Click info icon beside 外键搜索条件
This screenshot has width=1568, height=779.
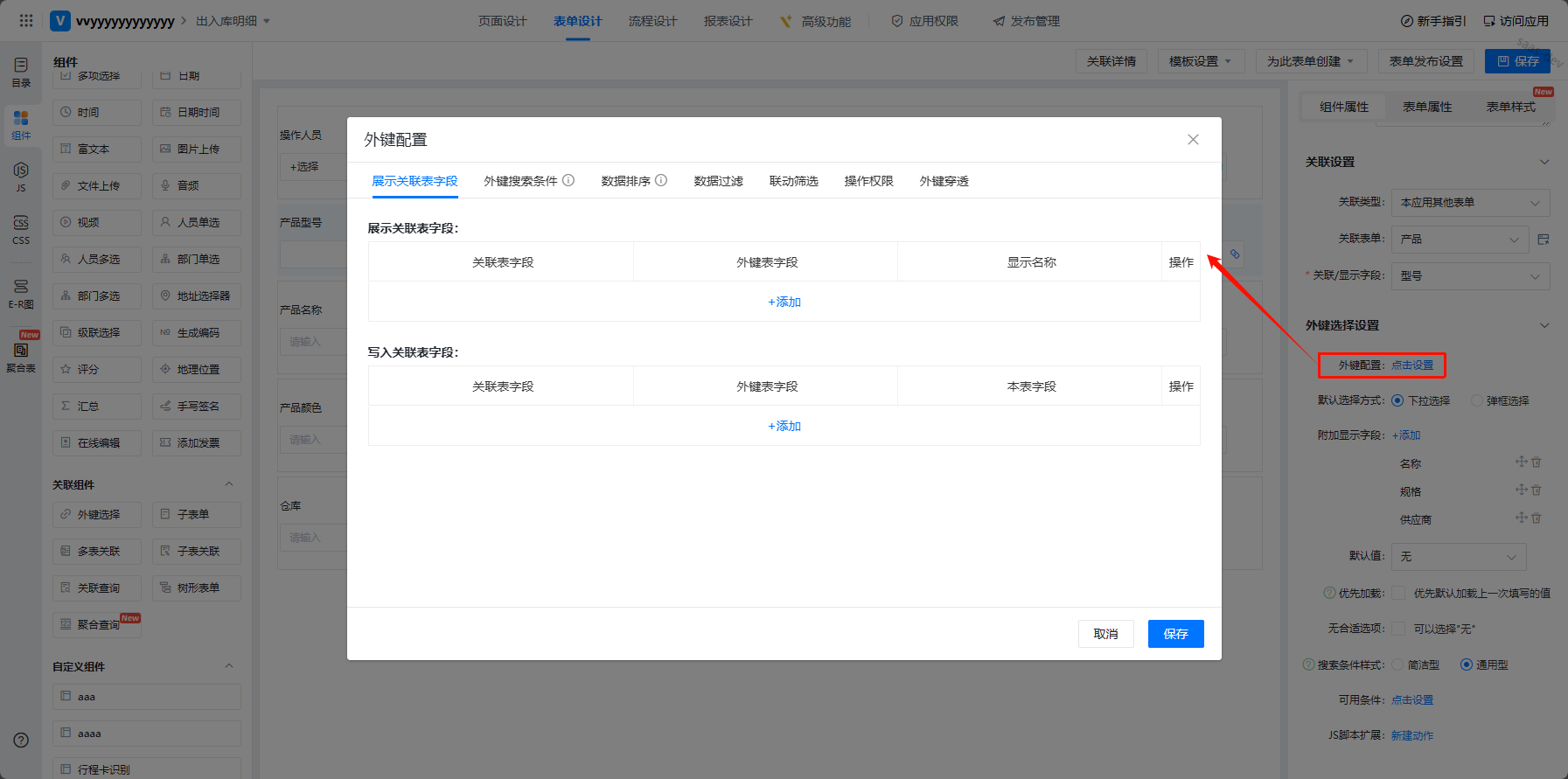pyautogui.click(x=568, y=181)
